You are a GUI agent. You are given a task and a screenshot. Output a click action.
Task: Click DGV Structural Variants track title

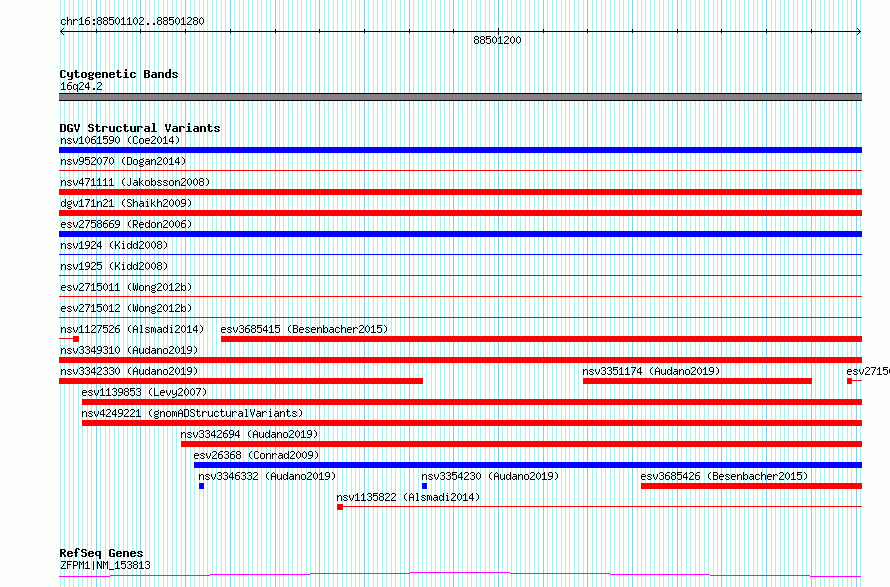(140, 128)
